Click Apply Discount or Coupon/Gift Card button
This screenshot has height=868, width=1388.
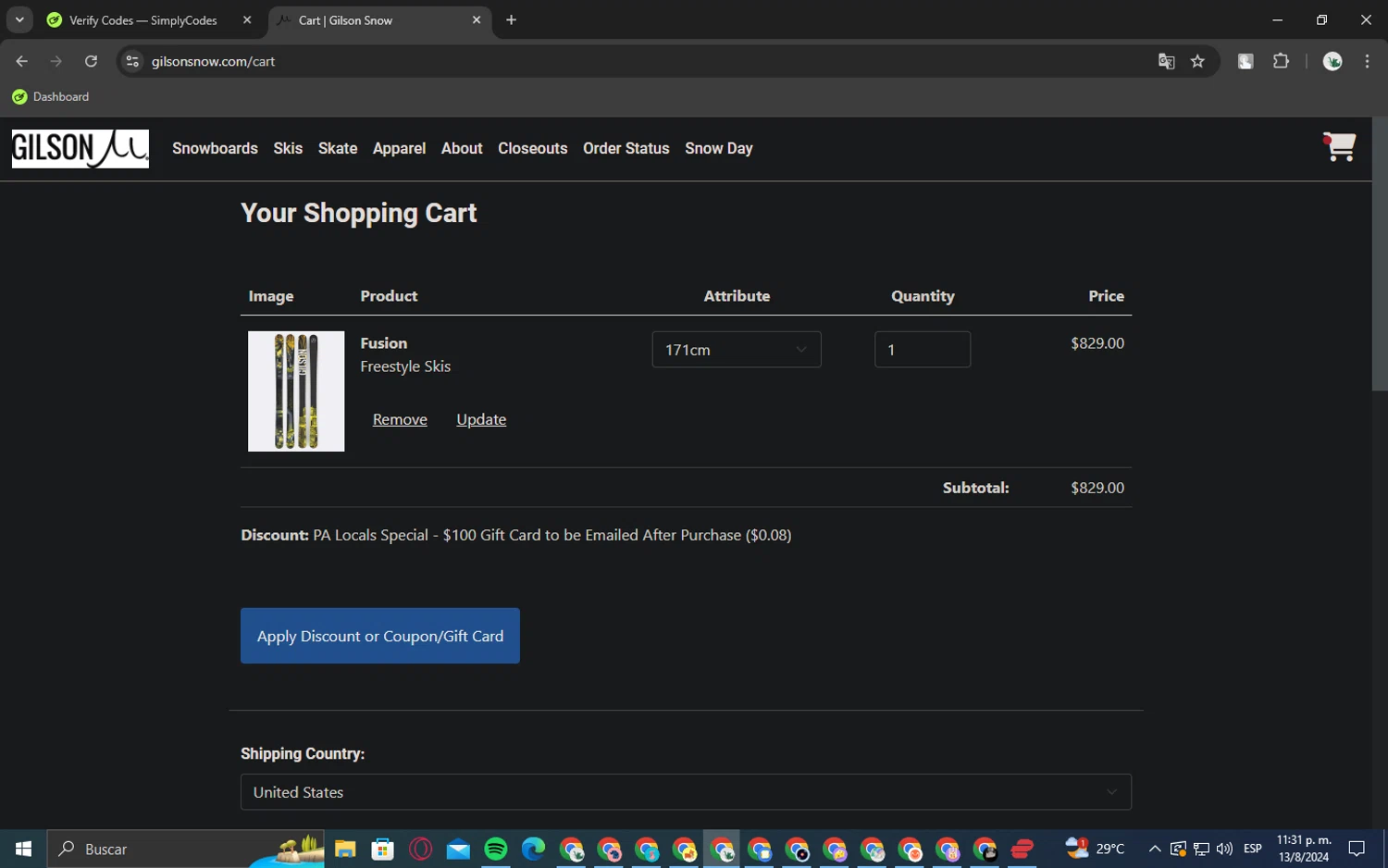[380, 636]
